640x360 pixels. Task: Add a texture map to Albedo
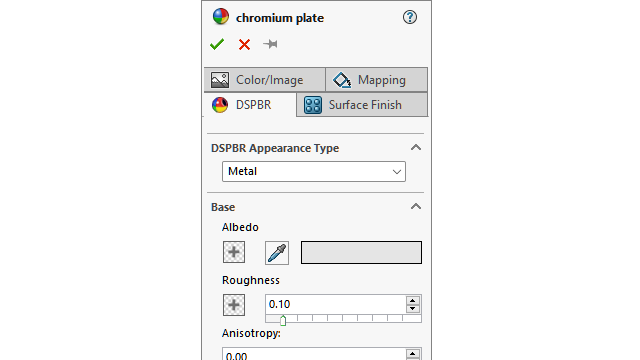tap(234, 252)
